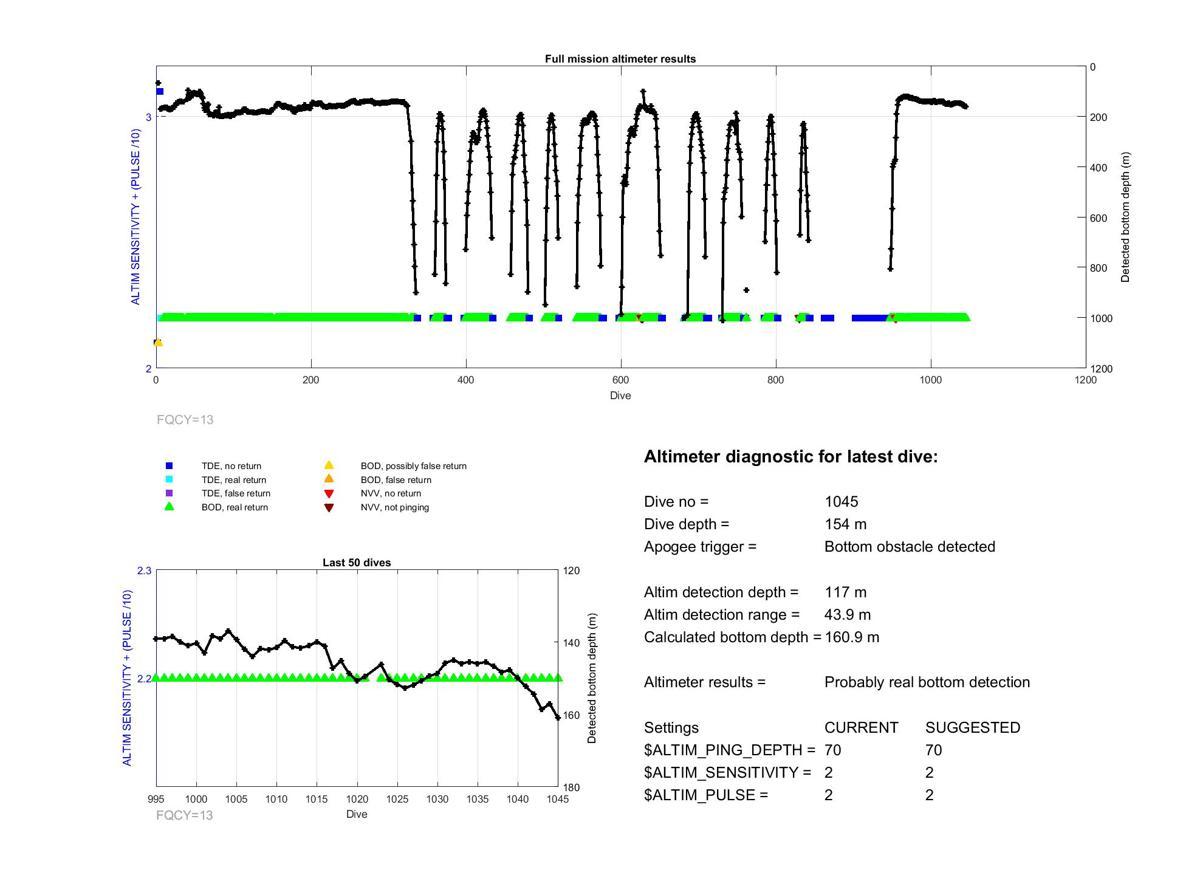Click the 'Dive' x-axis label of Last 50 dives chart
The width and height of the screenshot is (1200, 885).
(x=357, y=814)
